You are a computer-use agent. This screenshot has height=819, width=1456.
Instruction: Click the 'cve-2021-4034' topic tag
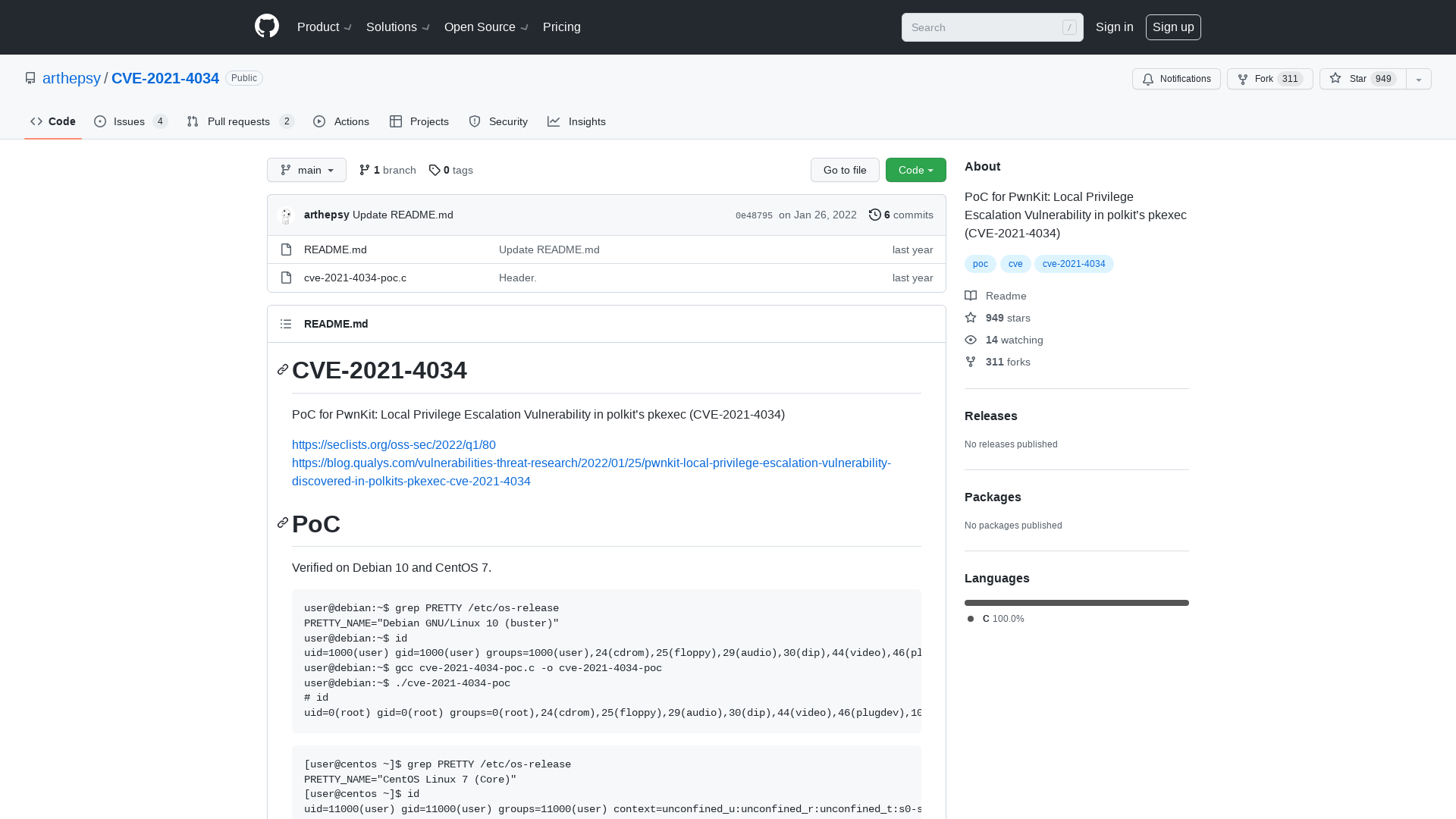1074,264
